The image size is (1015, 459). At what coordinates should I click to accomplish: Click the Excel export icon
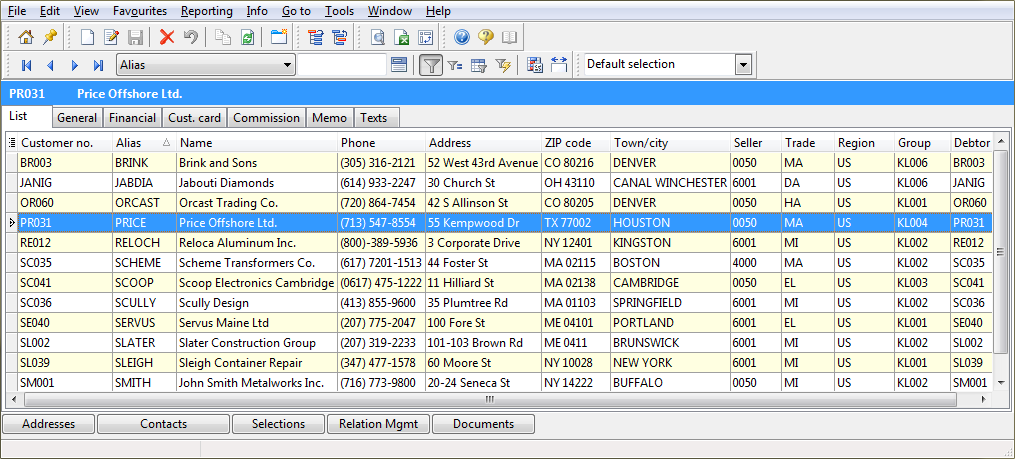[x=402, y=37]
